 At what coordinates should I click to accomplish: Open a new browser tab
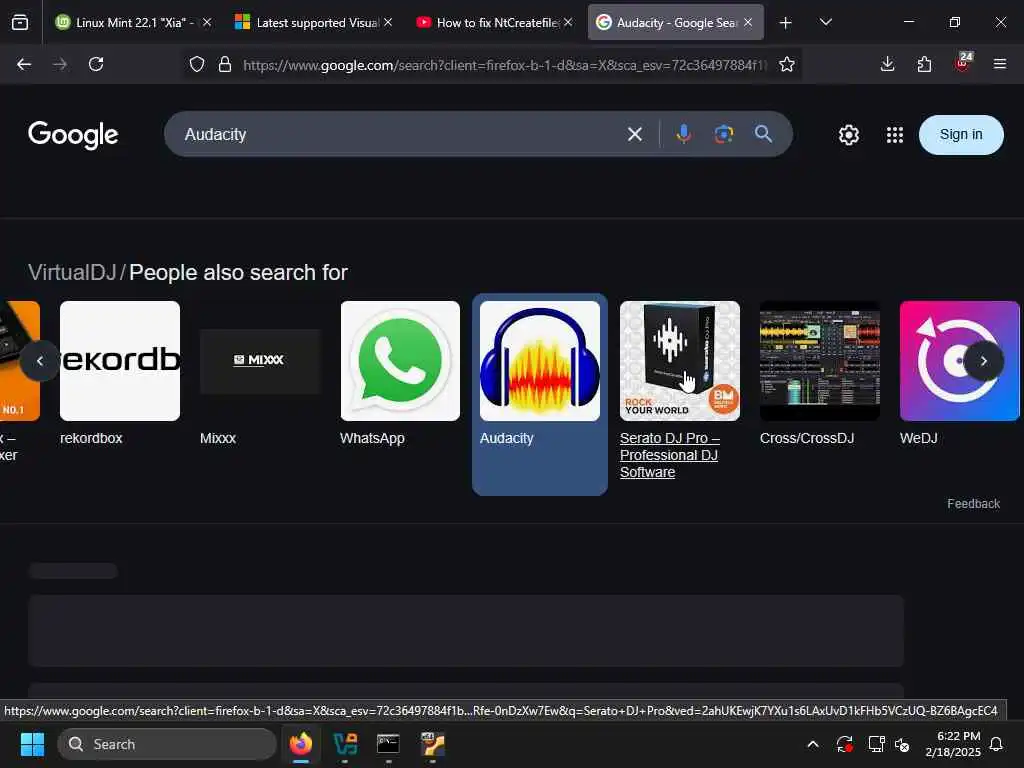(x=786, y=23)
